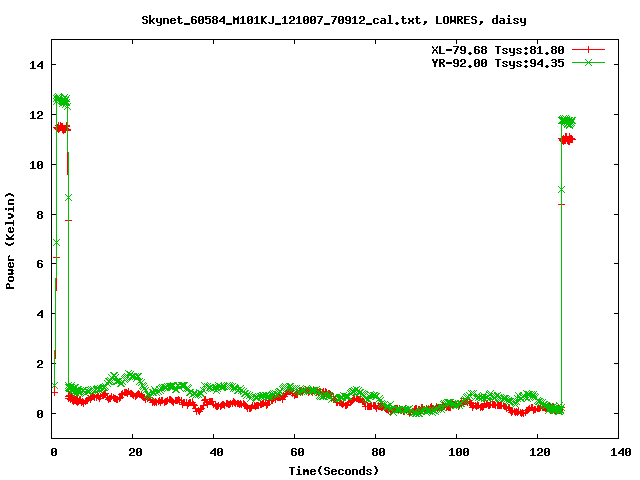Screen dimensions: 640x480
Task: Click the green cal-on cluster near time 128
Action: pos(567,121)
